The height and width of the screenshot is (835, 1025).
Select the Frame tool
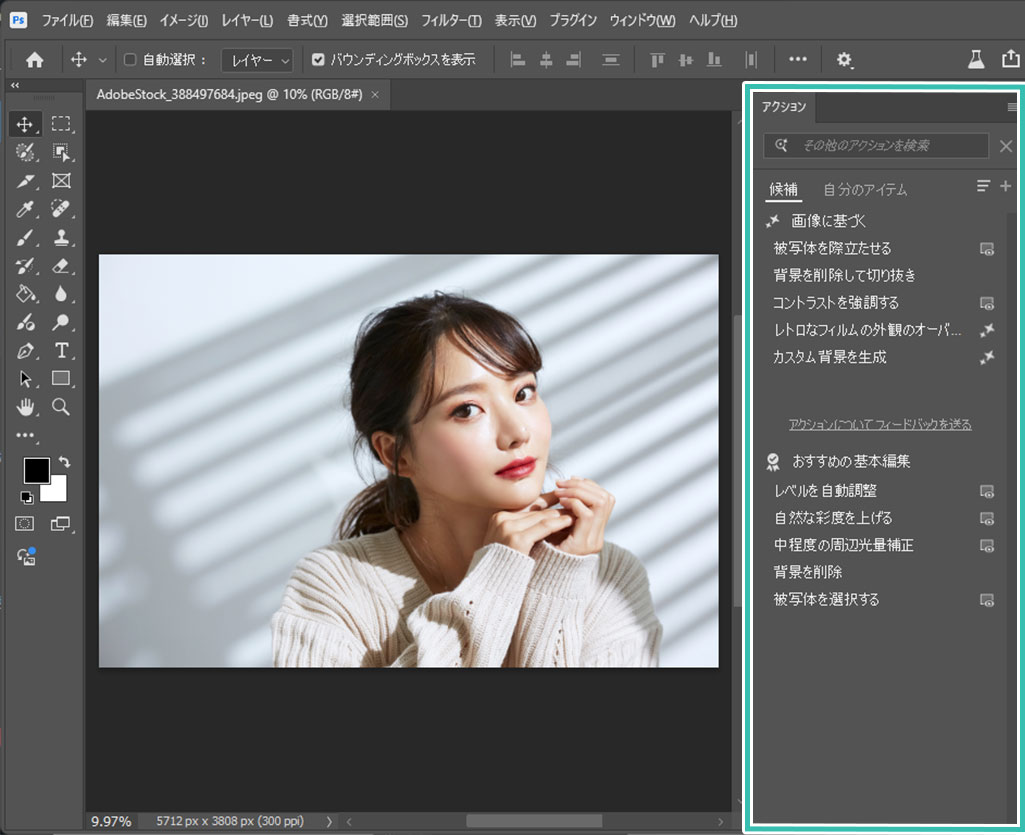tap(61, 180)
